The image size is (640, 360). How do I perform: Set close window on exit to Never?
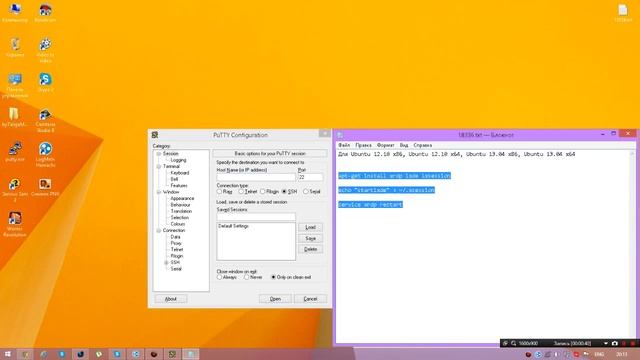(x=247, y=277)
